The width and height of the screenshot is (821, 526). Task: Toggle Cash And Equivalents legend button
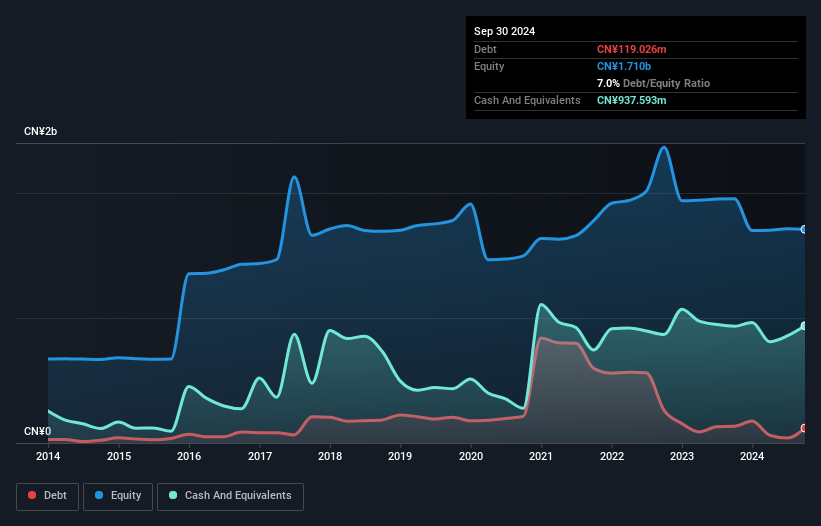pyautogui.click(x=230, y=496)
